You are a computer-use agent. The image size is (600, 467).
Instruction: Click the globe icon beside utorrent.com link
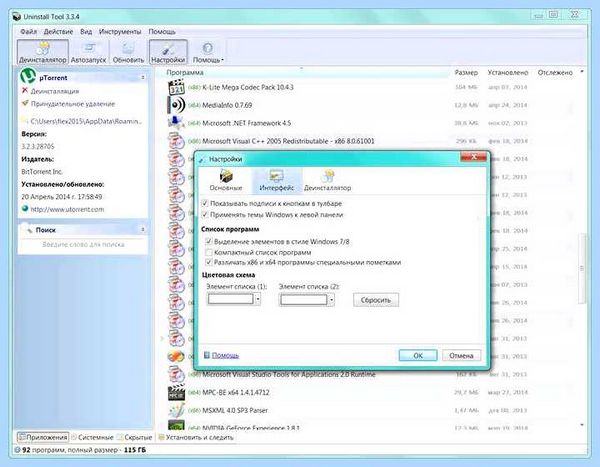tap(25, 209)
